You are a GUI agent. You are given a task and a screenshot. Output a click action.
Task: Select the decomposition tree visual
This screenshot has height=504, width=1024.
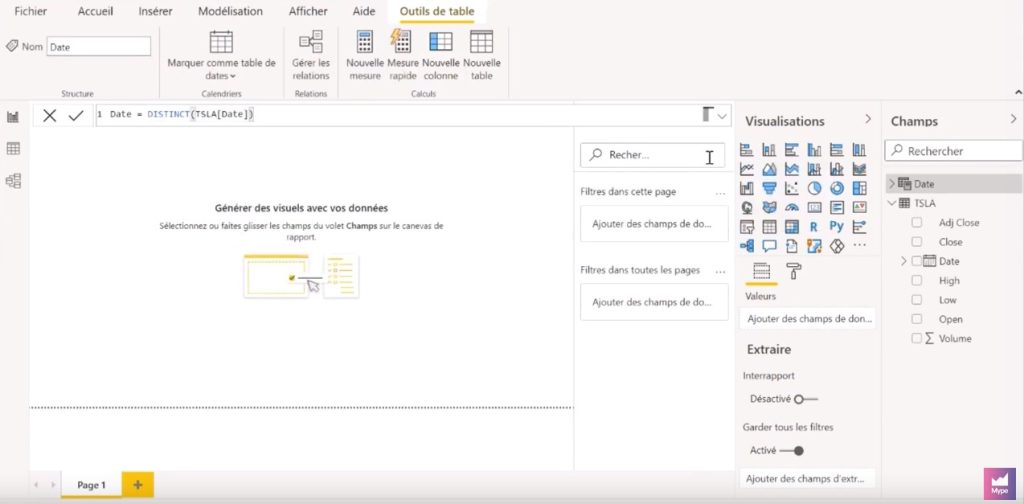pos(746,246)
